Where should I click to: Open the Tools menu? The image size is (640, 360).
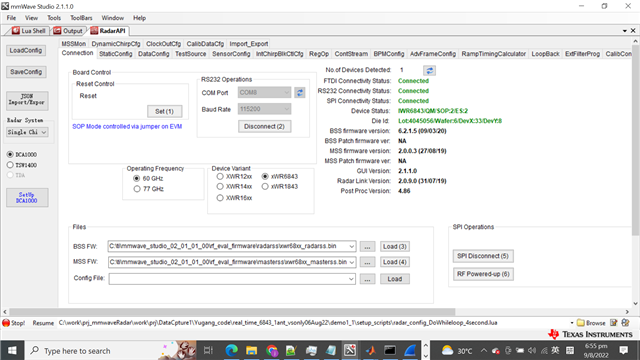[54, 18]
